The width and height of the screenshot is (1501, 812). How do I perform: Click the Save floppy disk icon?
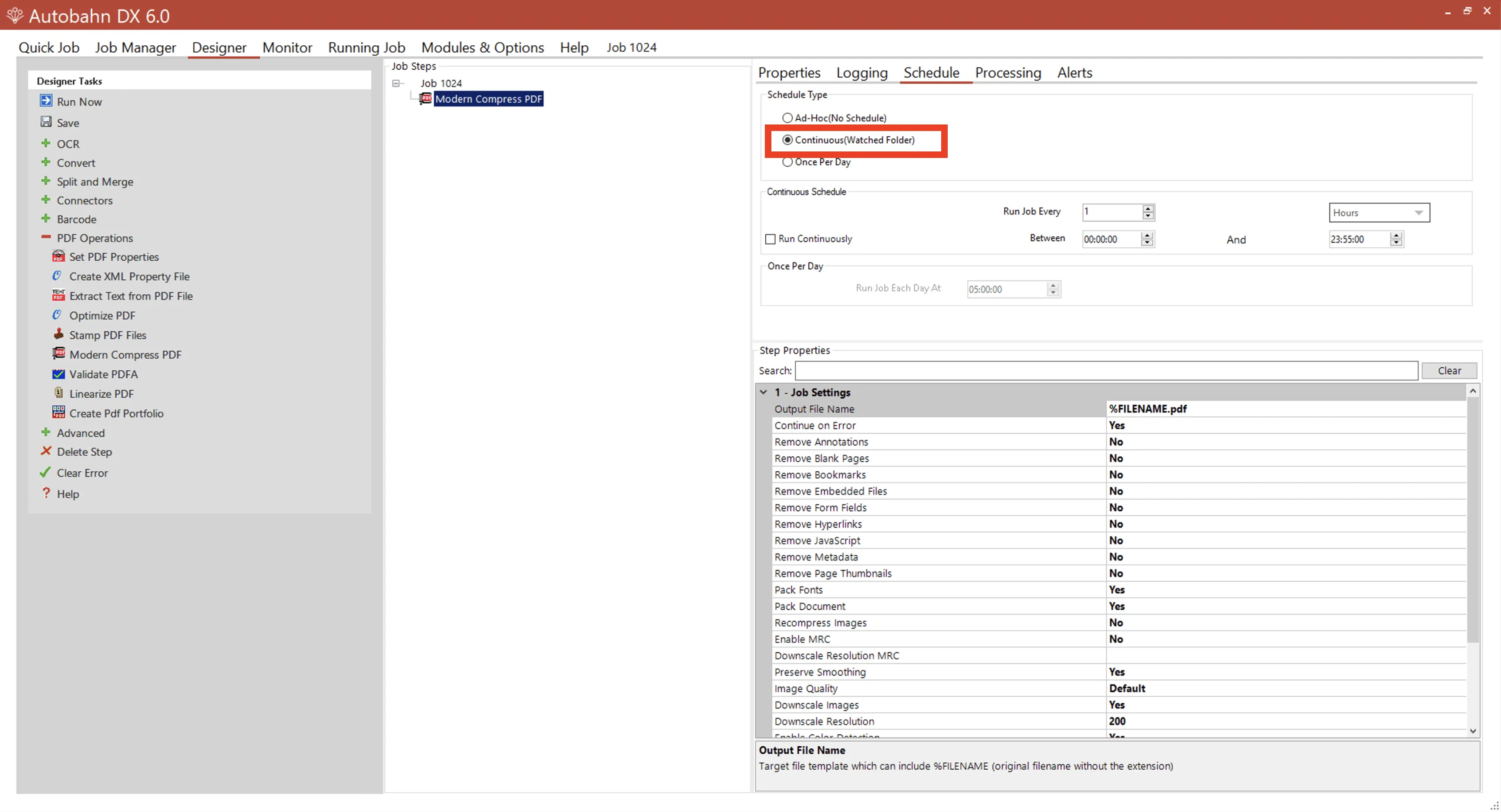click(46, 122)
